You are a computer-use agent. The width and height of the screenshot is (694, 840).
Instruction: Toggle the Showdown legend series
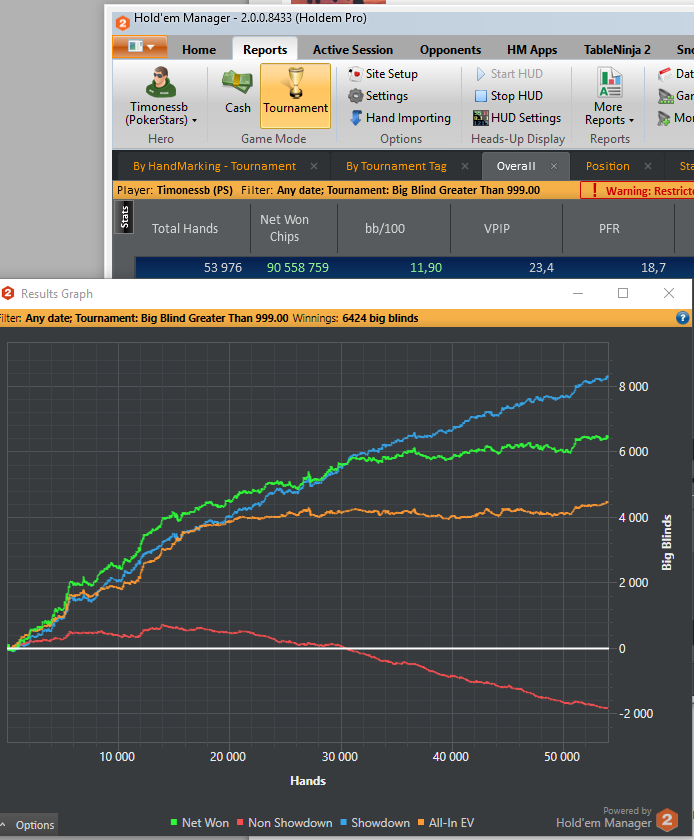375,823
